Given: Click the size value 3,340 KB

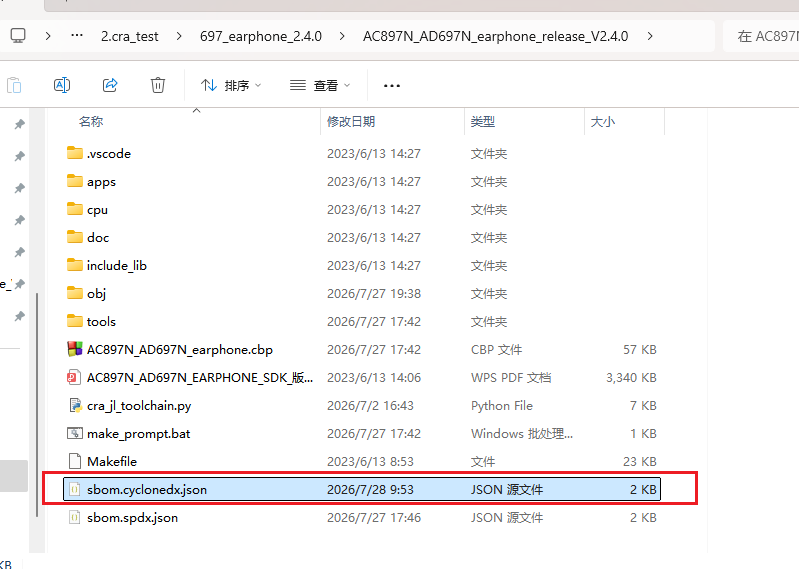Looking at the screenshot, I should [631, 377].
